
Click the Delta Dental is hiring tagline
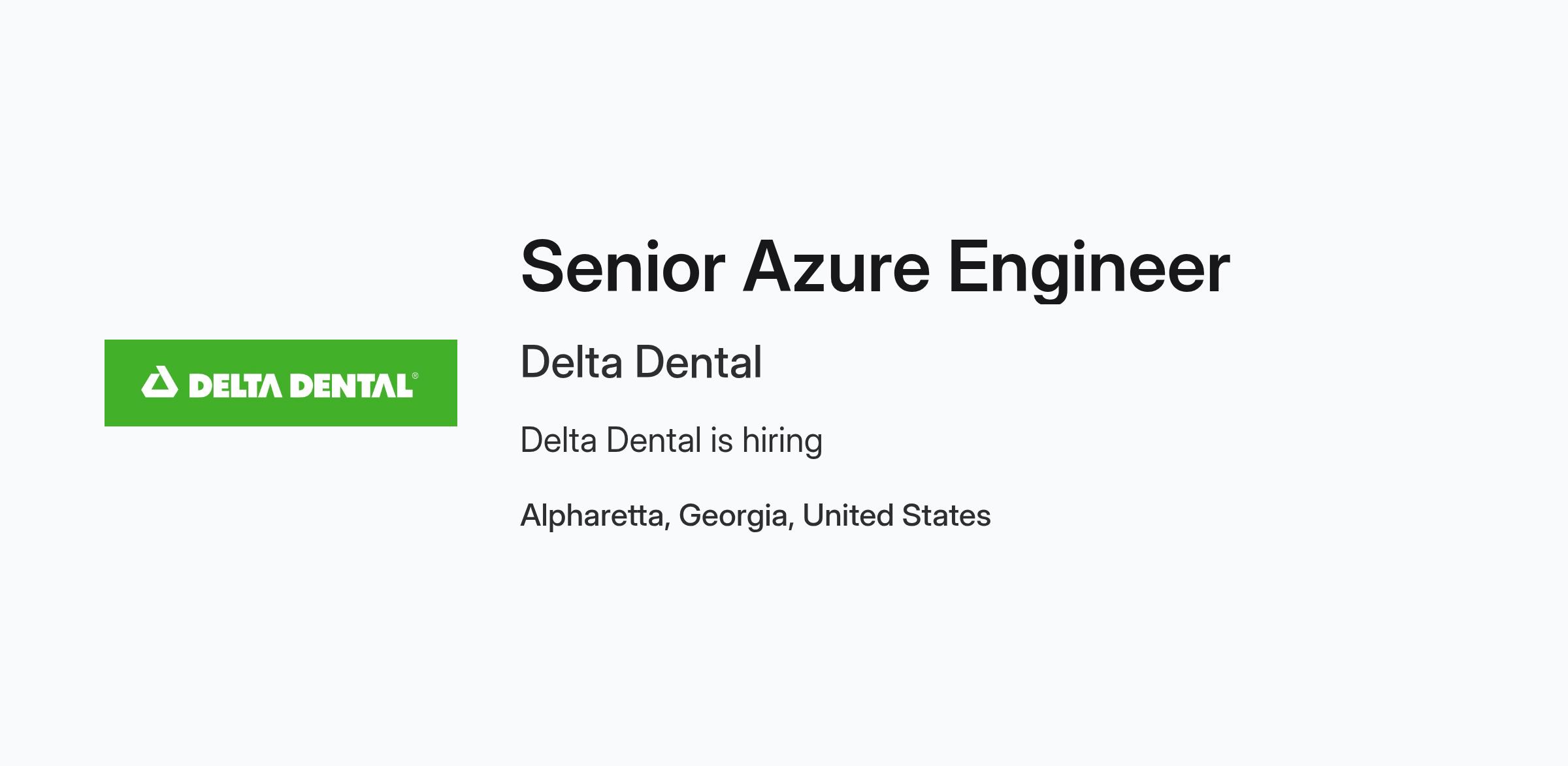672,441
